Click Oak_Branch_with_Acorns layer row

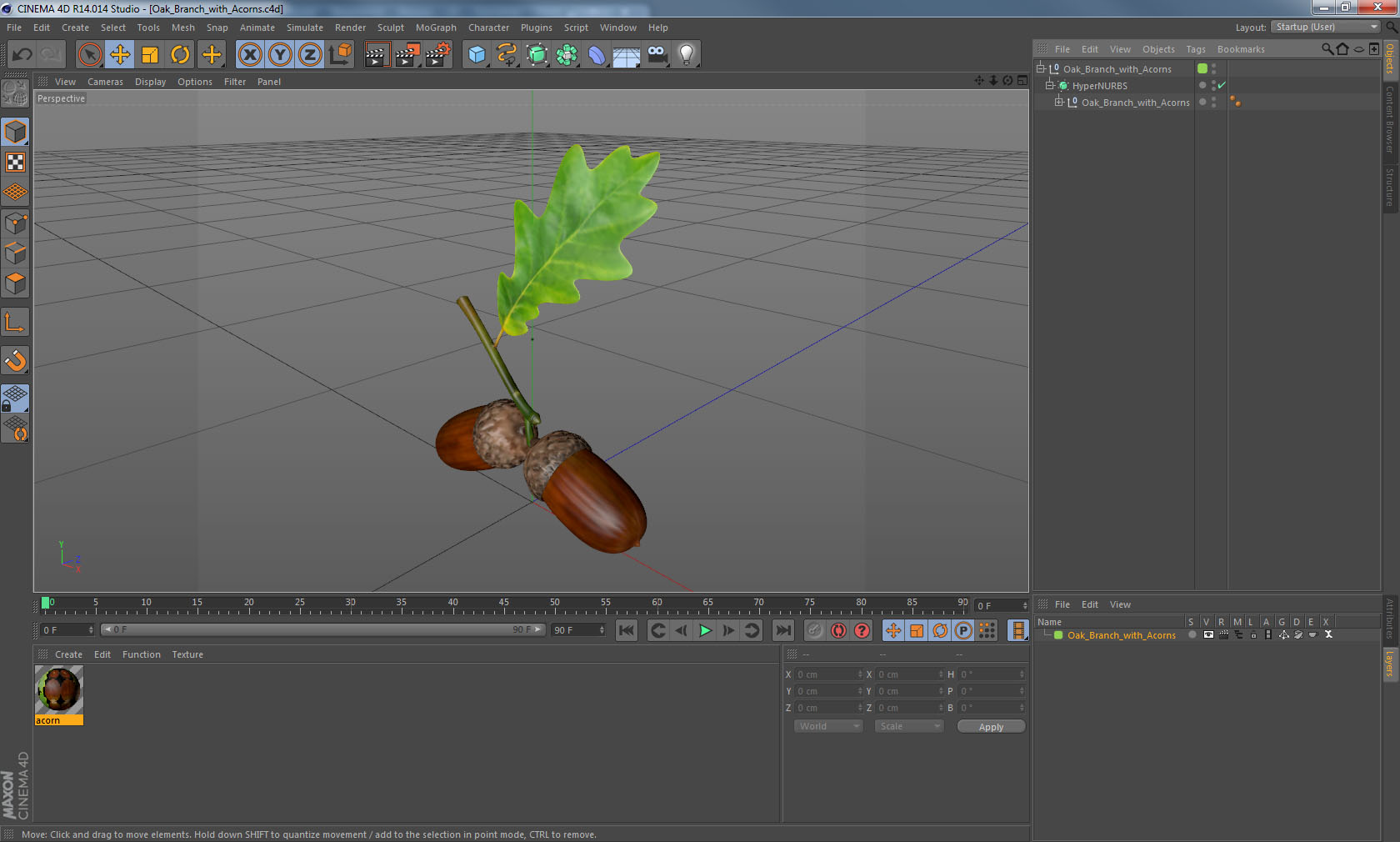pyautogui.click(x=1207, y=634)
